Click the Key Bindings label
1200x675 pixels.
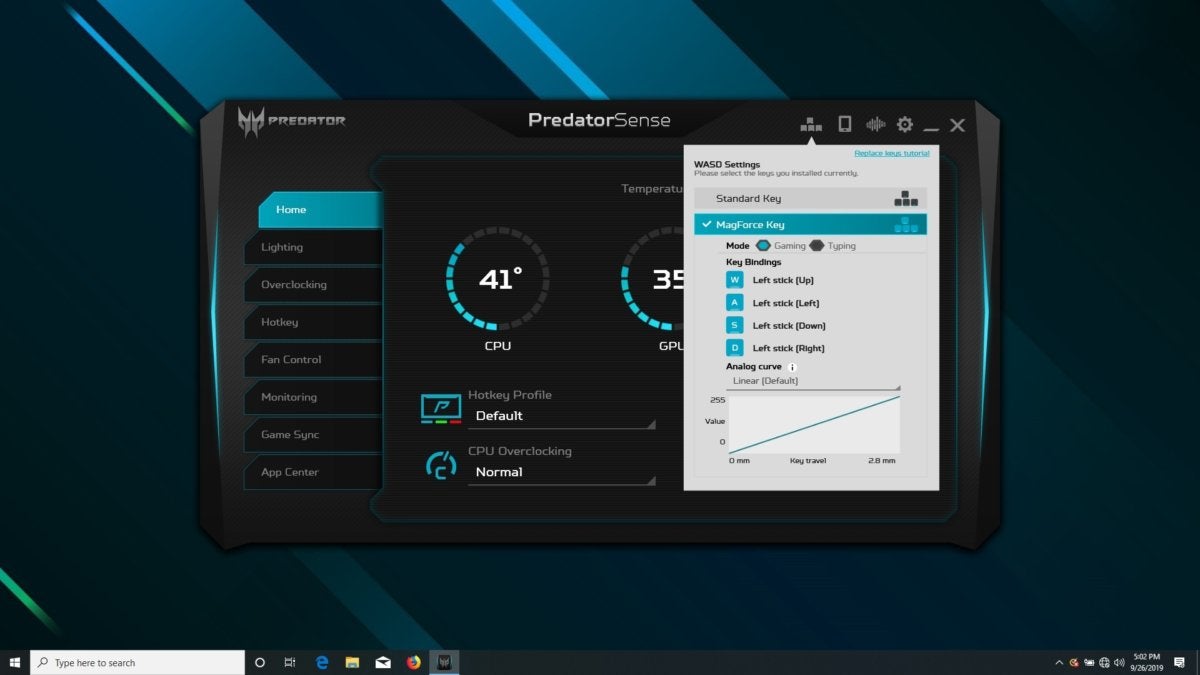[754, 262]
